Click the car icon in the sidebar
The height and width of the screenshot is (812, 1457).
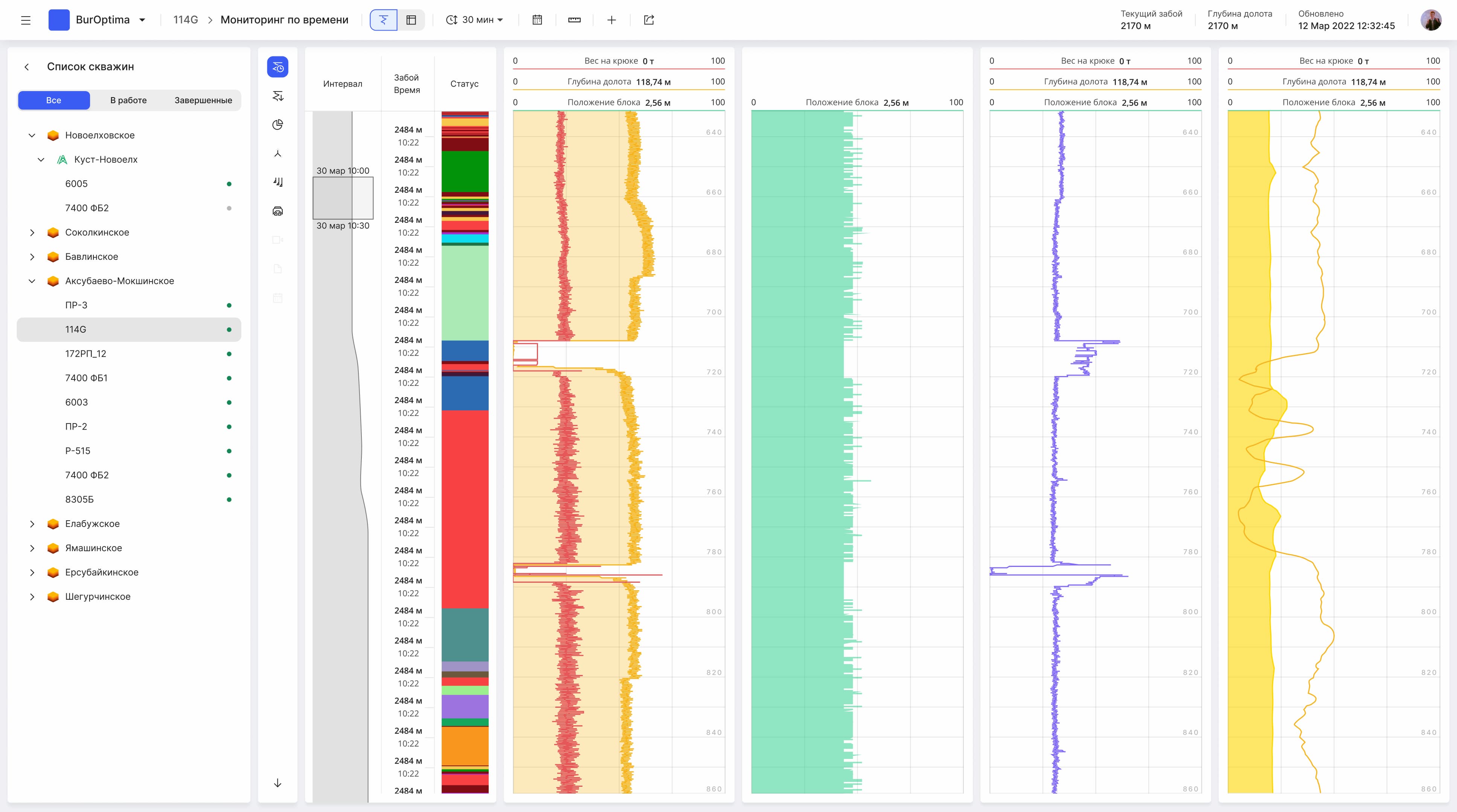(x=278, y=211)
